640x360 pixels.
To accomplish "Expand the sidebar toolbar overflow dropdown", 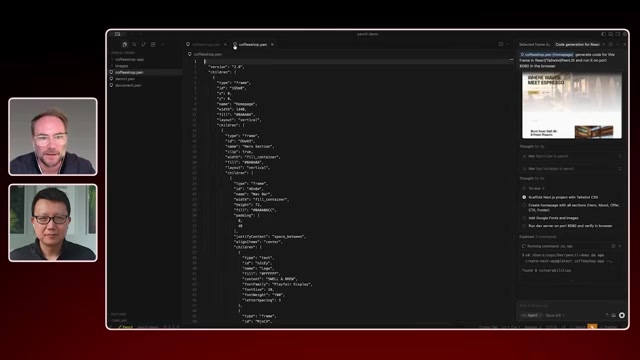I will tap(163, 44).
